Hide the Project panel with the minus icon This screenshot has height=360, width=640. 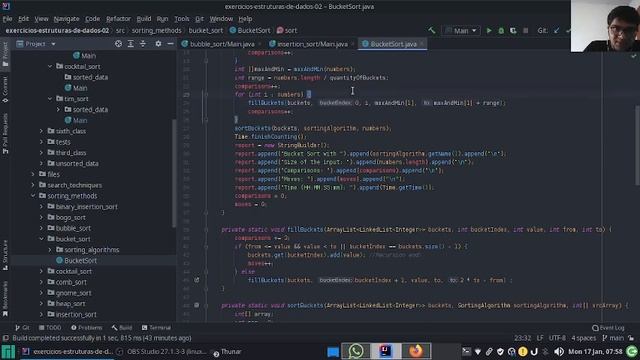170,44
